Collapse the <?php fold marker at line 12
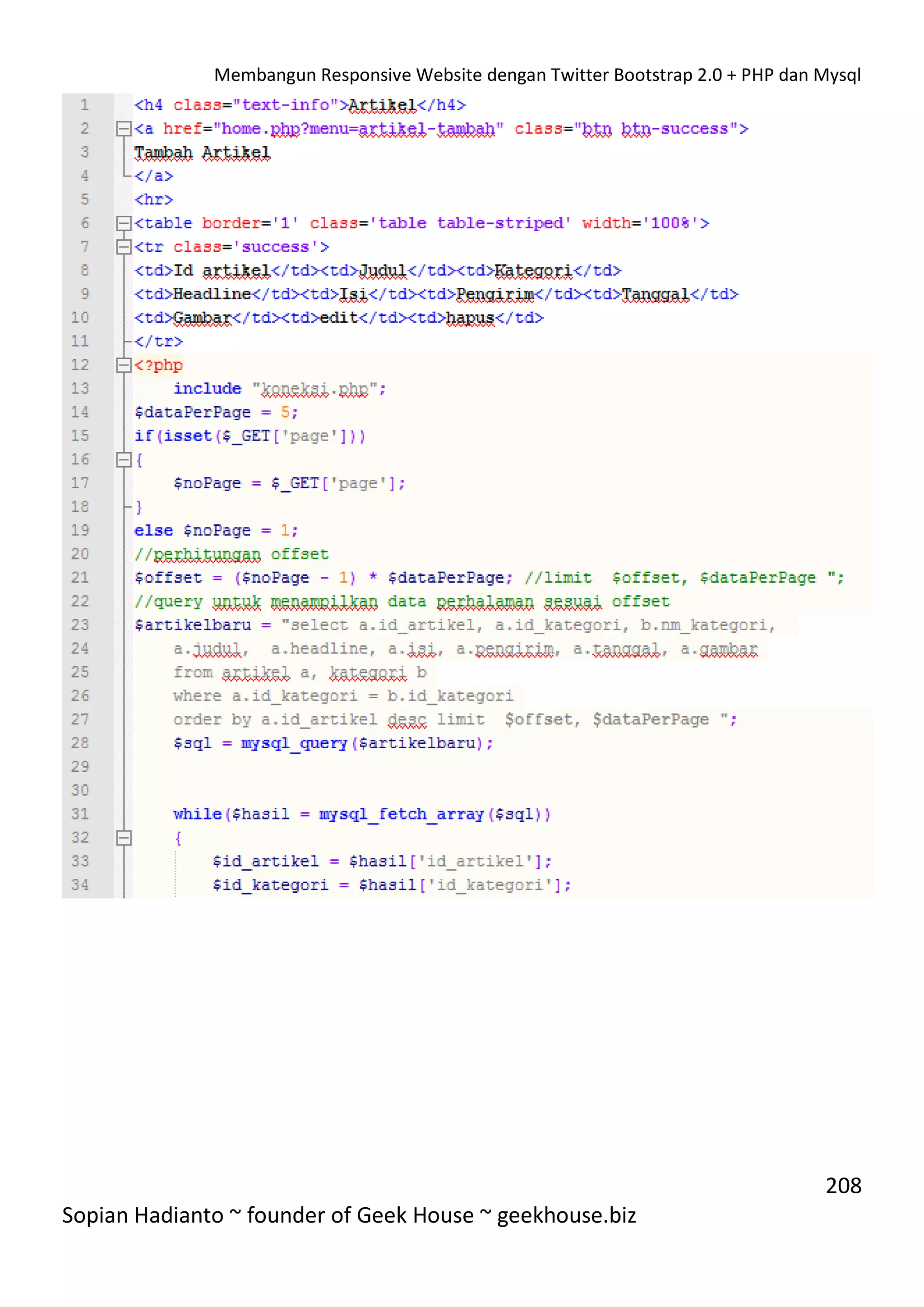This screenshot has width=924, height=1307. 124,365
